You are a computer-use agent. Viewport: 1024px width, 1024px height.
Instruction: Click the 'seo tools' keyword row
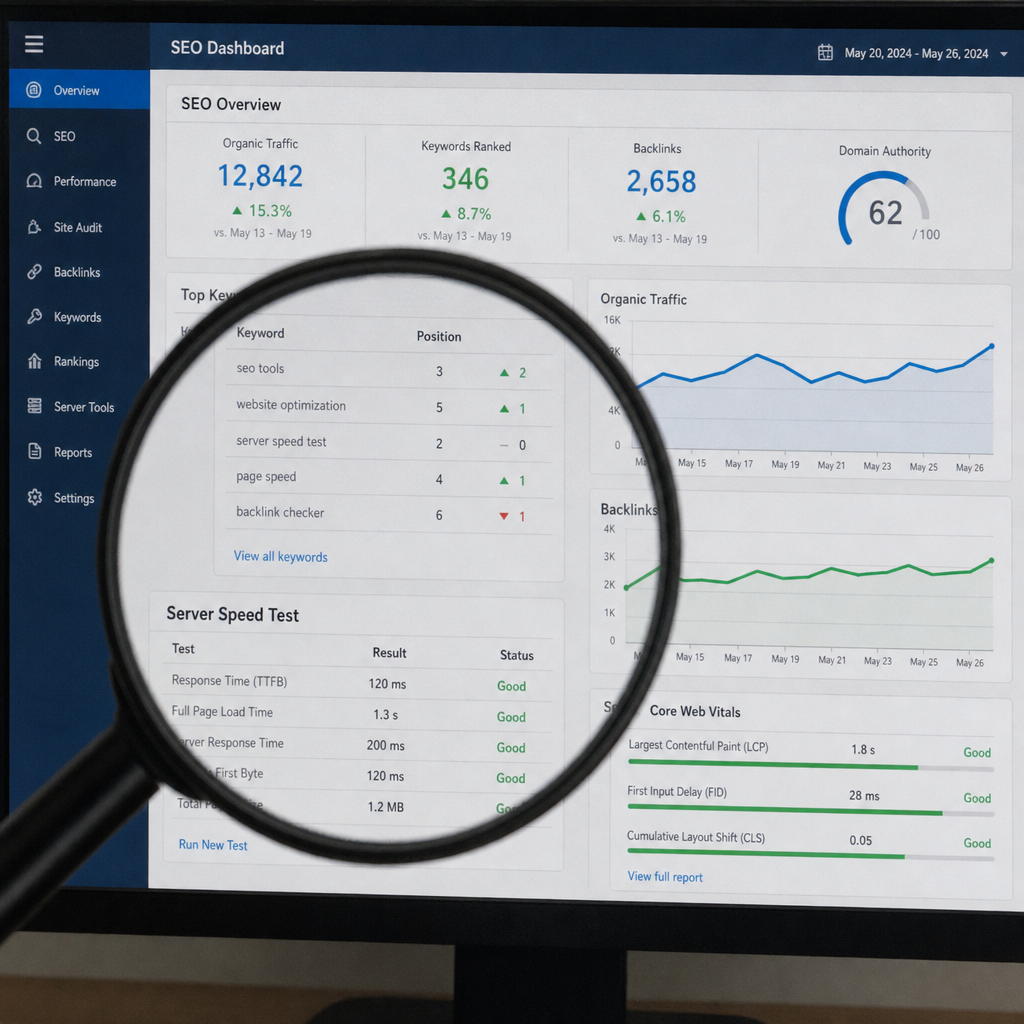point(389,370)
